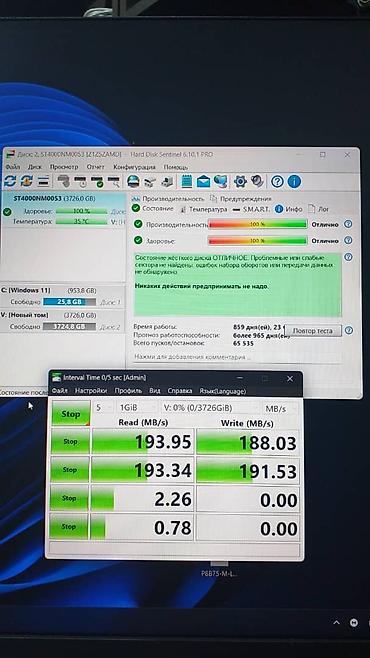Switch to the Инфо tab
370x658 pixels.
tap(289, 209)
